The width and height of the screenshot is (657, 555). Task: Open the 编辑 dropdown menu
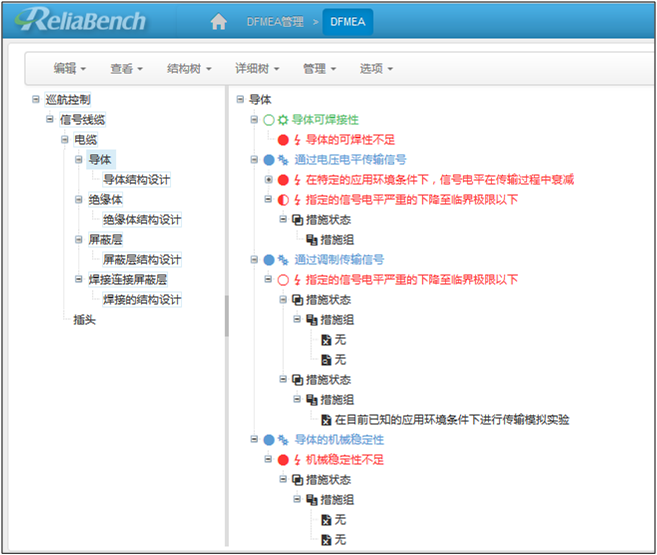coord(70,68)
